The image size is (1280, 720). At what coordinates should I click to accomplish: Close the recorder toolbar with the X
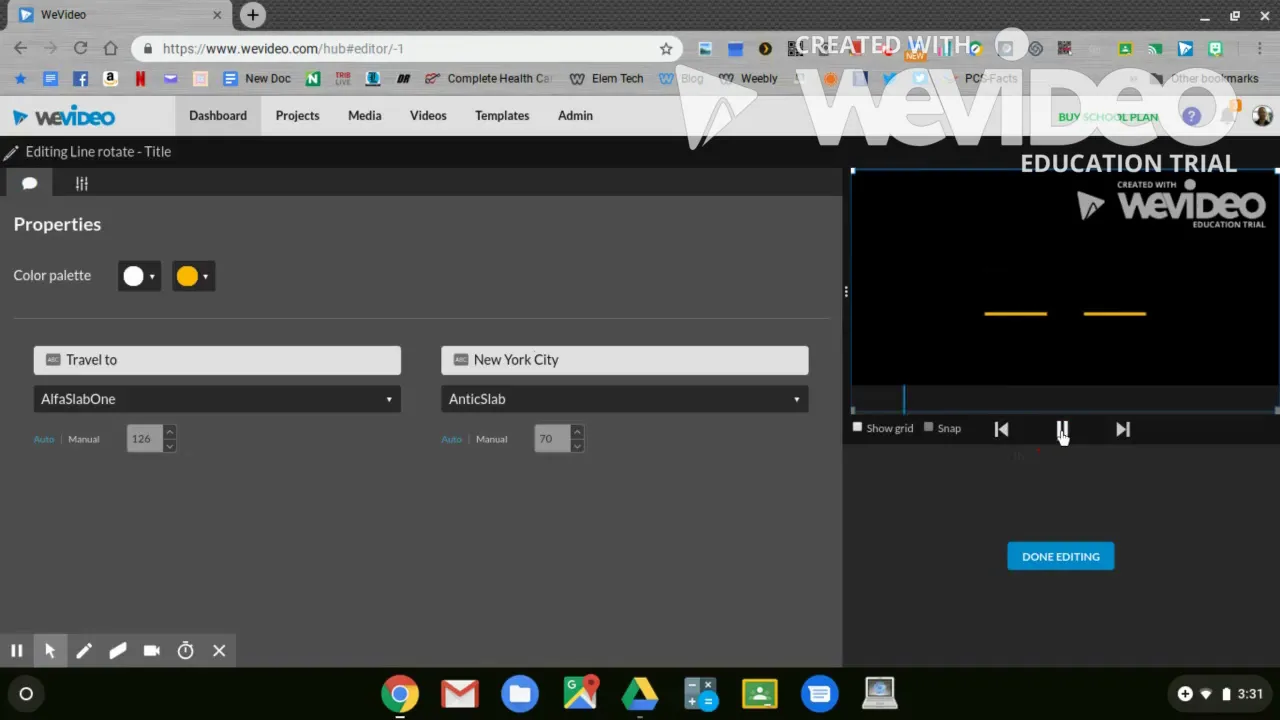219,651
